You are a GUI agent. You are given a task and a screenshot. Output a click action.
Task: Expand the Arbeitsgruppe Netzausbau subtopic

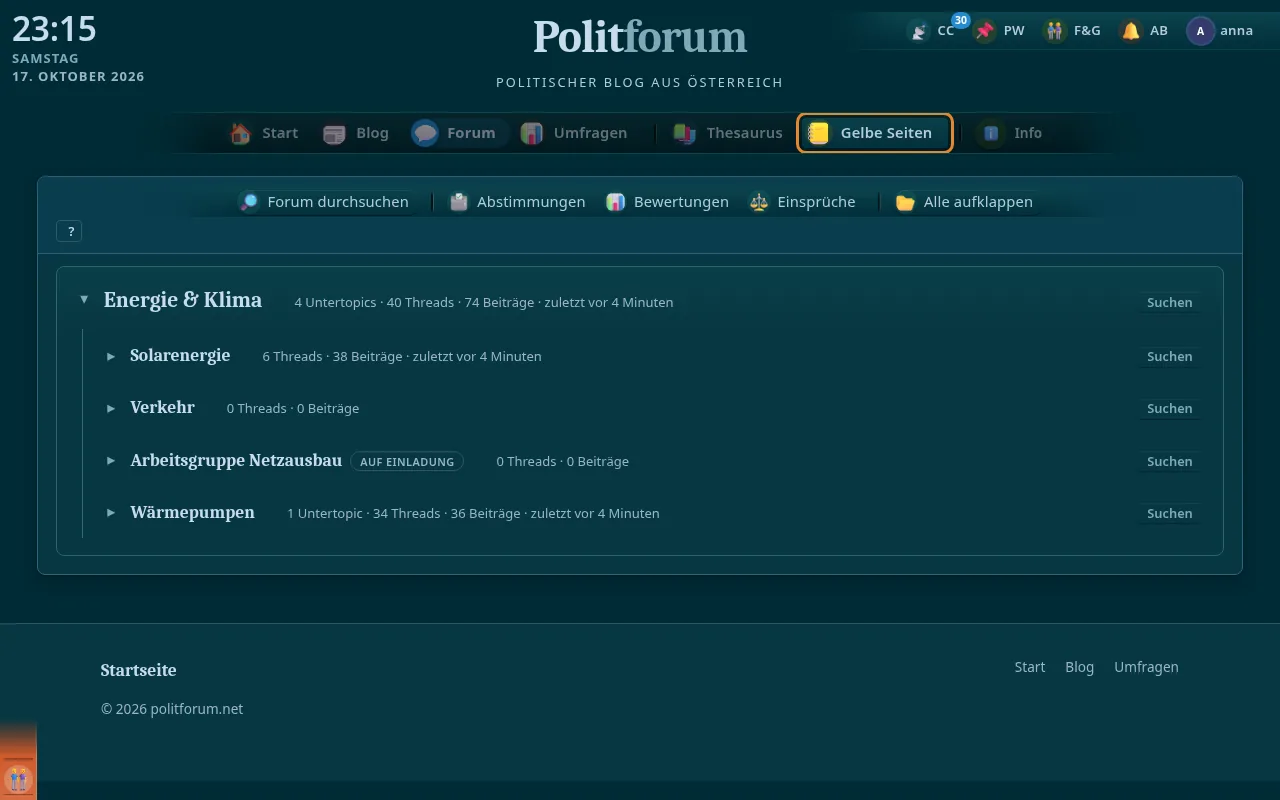[111, 461]
